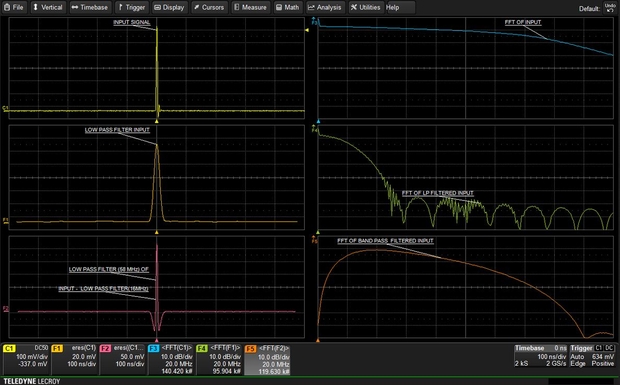The width and height of the screenshot is (620, 385).
Task: Open the Cursors menu
Action: (x=209, y=7)
